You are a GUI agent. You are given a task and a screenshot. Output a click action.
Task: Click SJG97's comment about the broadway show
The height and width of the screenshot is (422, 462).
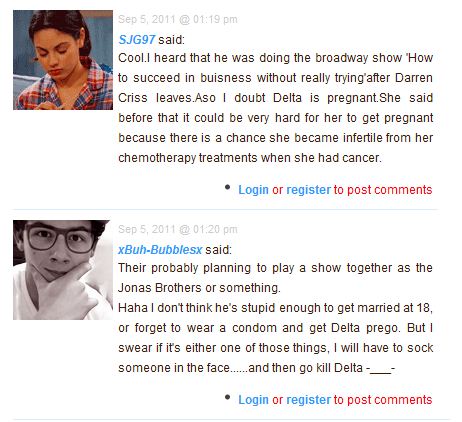[x=275, y=108]
